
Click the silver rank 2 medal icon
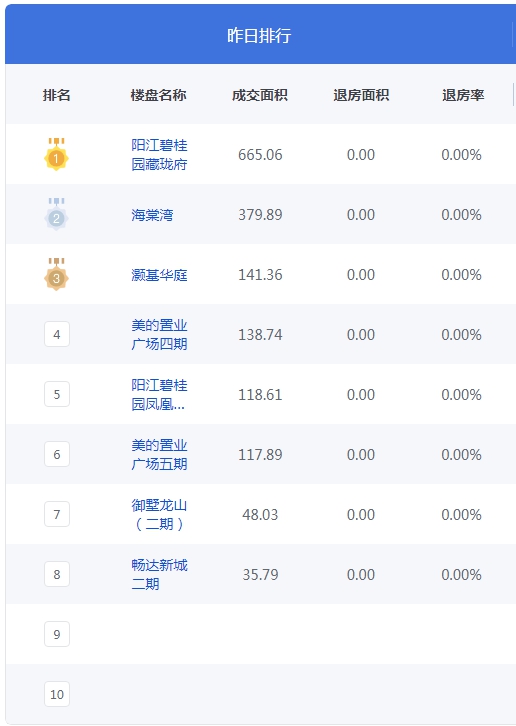[x=57, y=214]
